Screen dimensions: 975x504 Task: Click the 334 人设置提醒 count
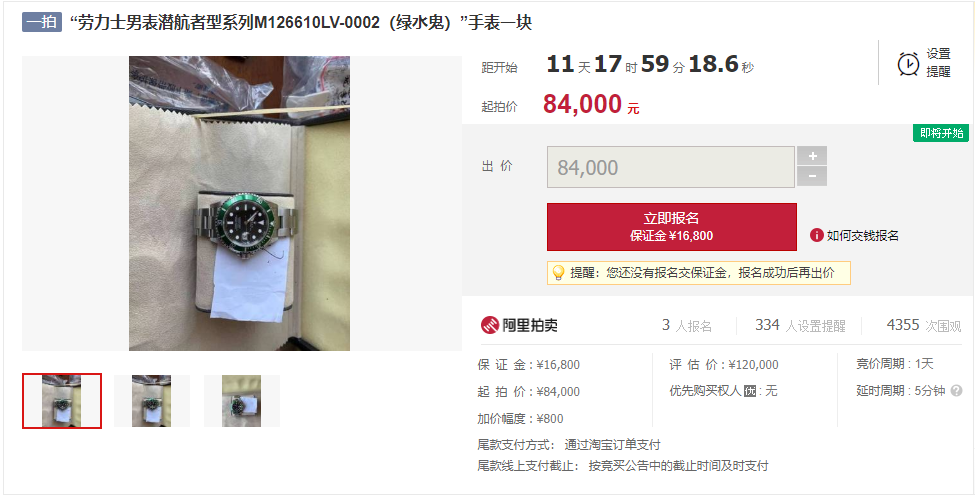(x=800, y=326)
